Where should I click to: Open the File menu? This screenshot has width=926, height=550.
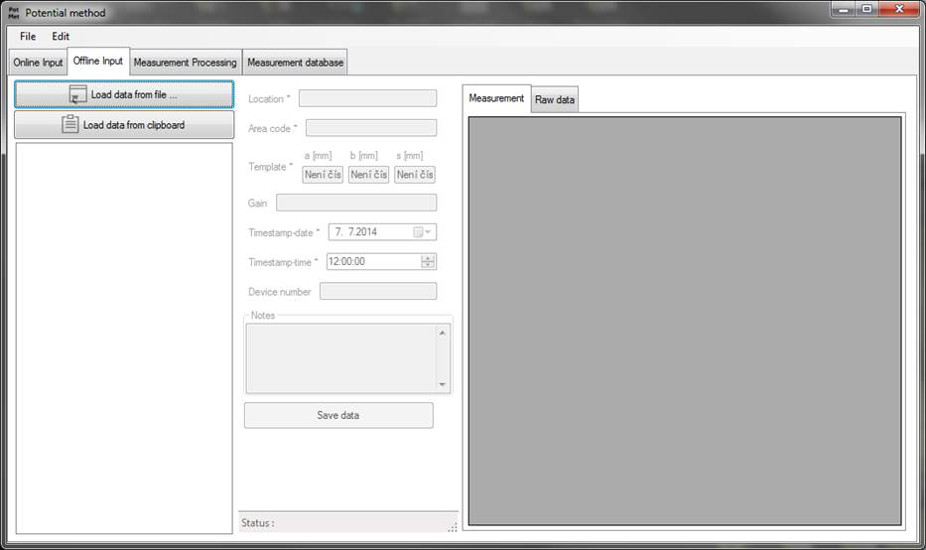click(x=27, y=36)
